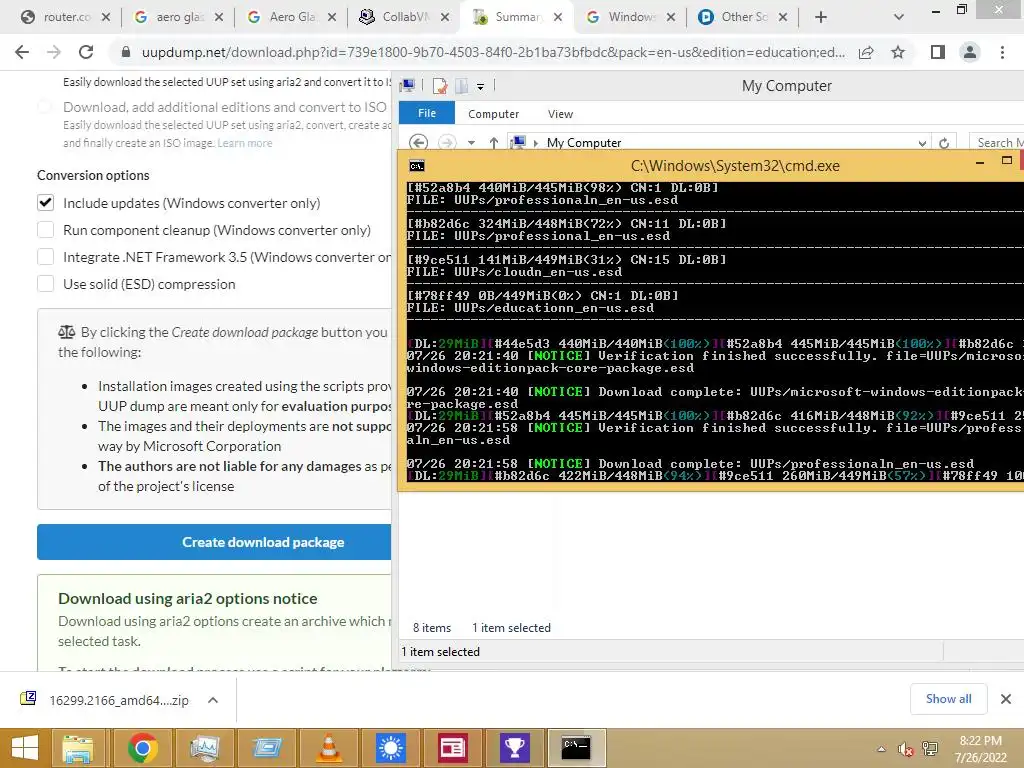
Task: Enable Use solid (ESD) compression
Action: (x=45, y=284)
